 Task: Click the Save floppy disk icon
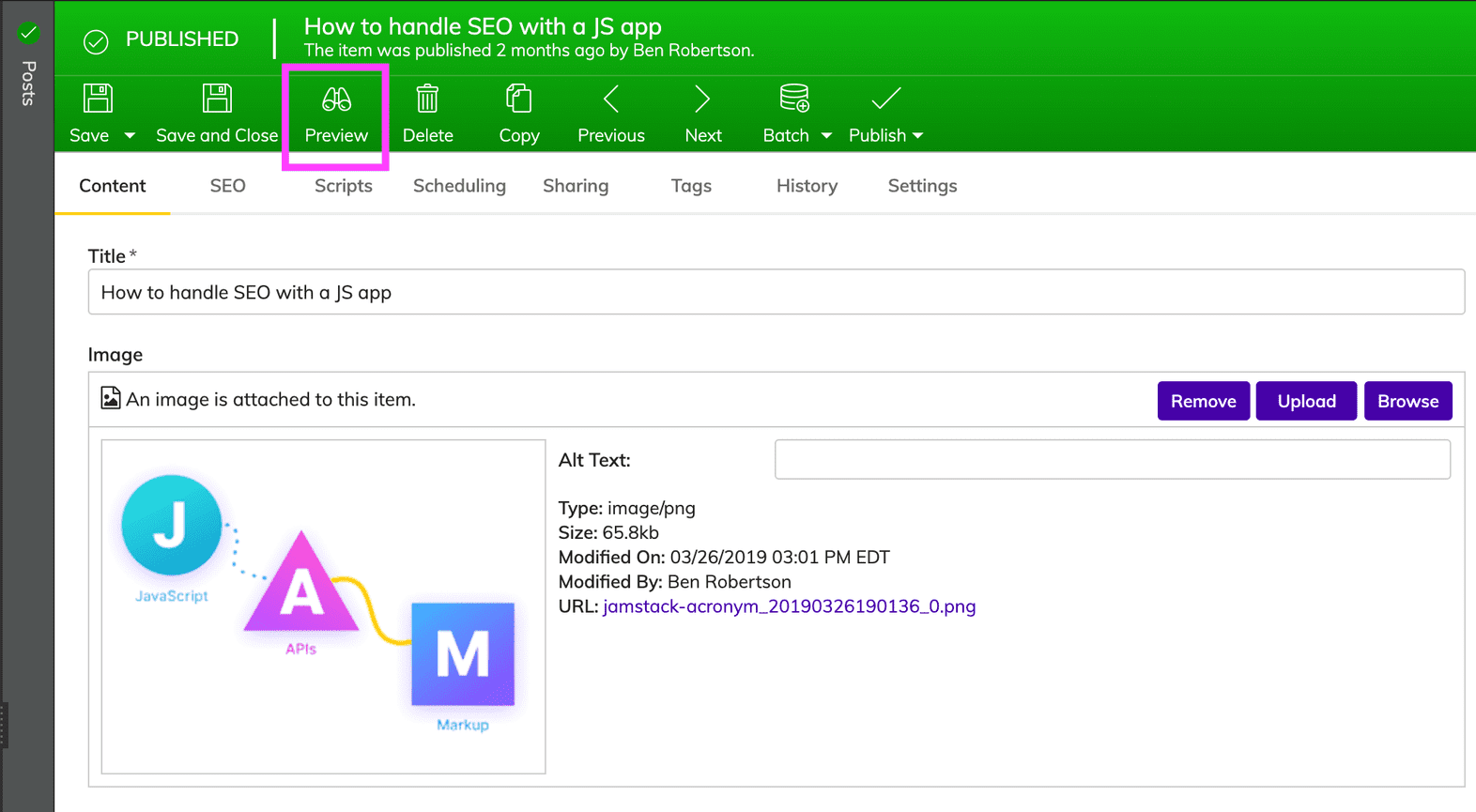pos(98,99)
